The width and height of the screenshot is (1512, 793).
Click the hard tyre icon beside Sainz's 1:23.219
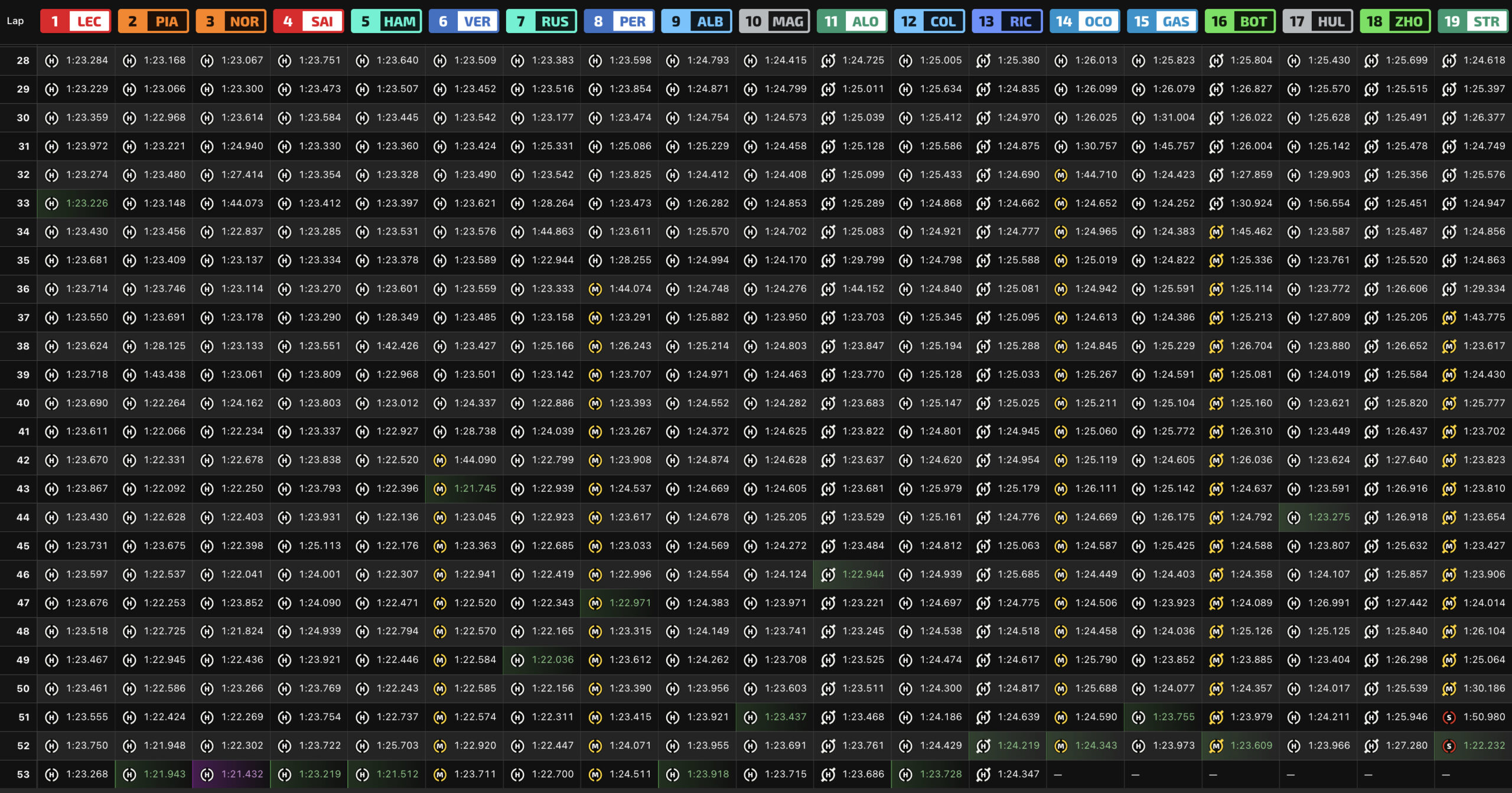pyautogui.click(x=284, y=774)
